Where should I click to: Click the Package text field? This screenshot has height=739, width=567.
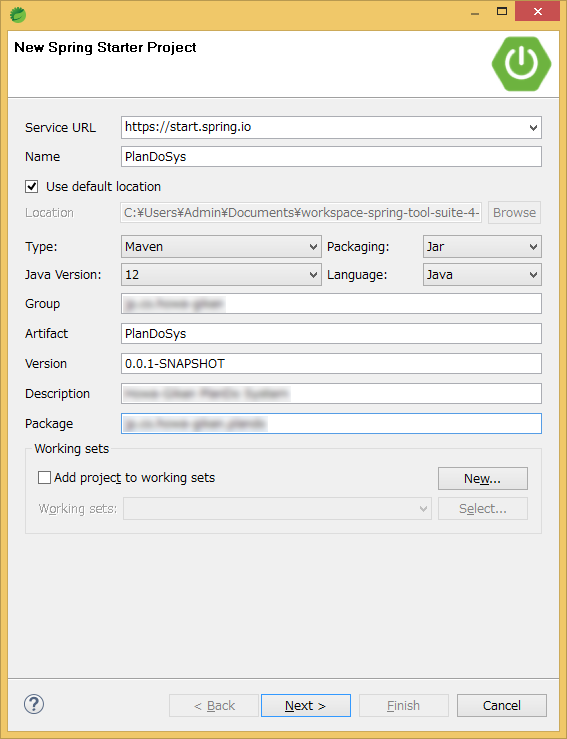coord(331,424)
